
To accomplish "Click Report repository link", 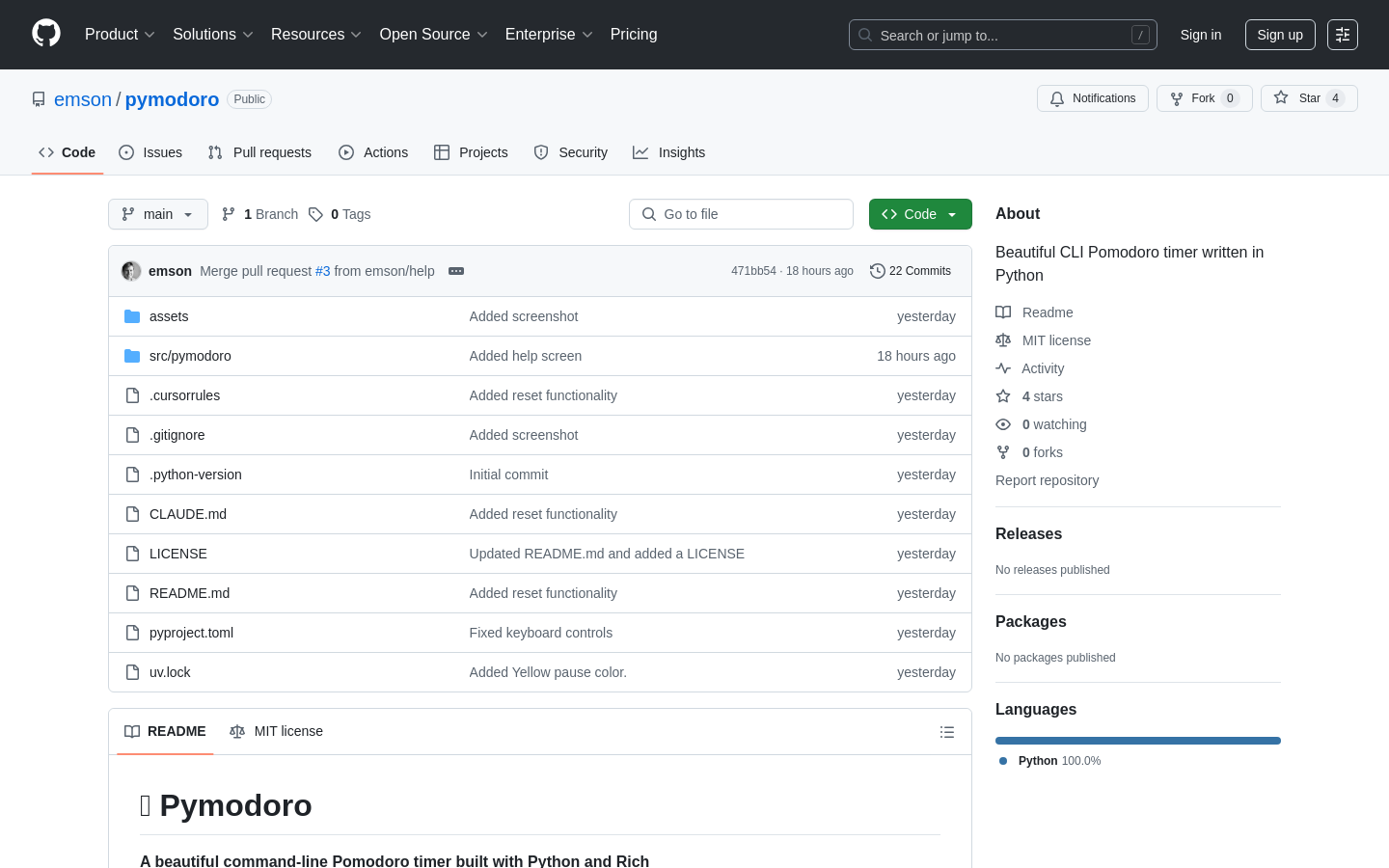I will (x=1047, y=480).
